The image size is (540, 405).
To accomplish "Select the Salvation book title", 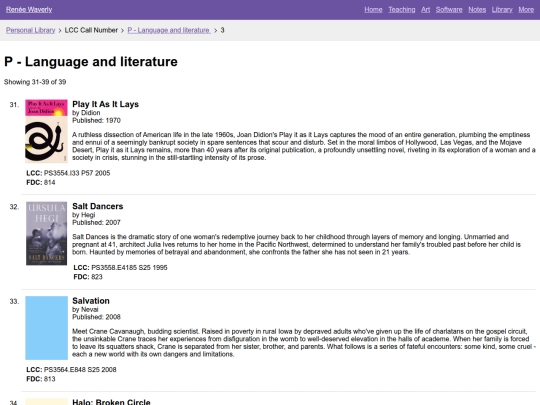I will tap(91, 301).
